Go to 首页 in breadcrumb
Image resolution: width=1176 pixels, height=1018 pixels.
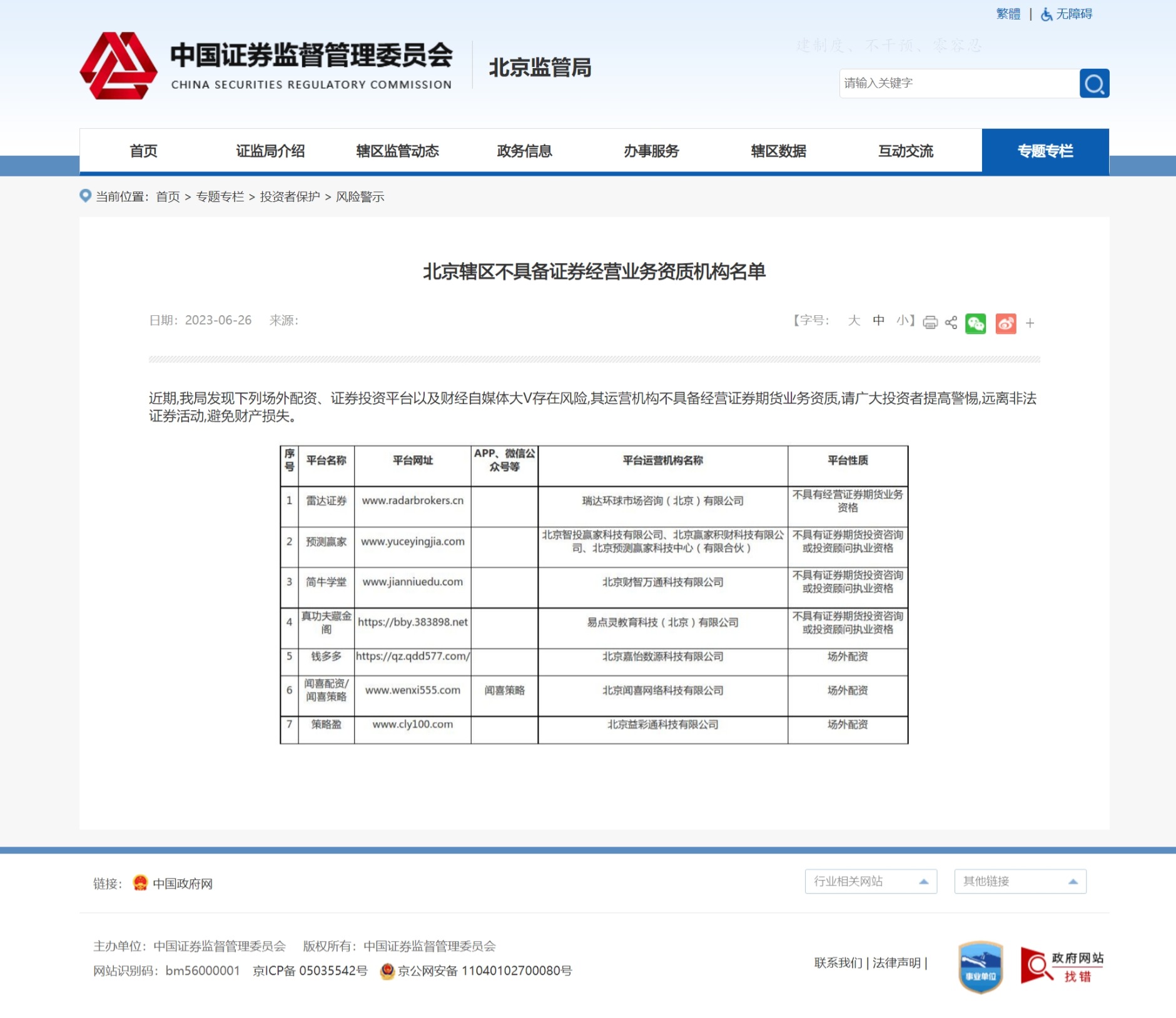coord(168,196)
